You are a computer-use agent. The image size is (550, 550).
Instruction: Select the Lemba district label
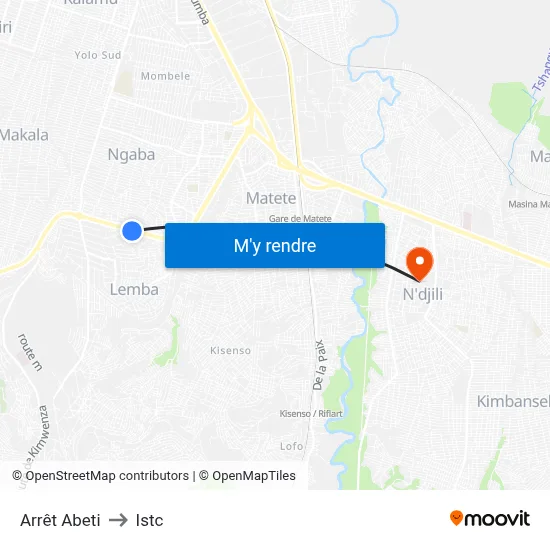coord(134,290)
